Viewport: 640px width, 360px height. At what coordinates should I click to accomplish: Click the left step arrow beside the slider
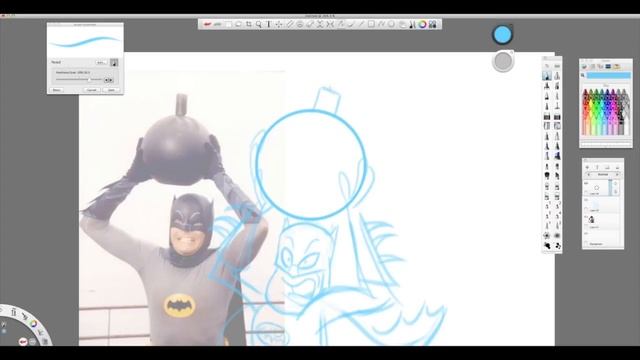pyautogui.click(x=106, y=80)
